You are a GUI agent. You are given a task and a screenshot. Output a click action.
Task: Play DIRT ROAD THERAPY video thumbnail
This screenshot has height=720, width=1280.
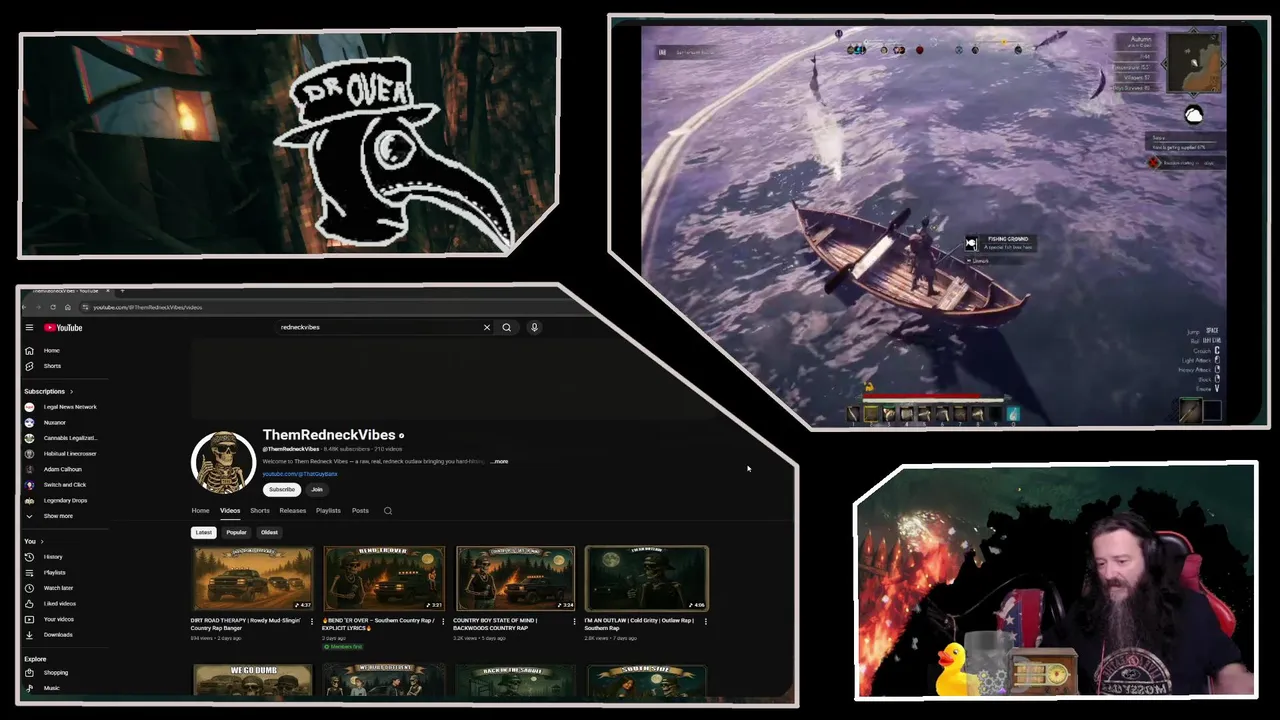(252, 578)
